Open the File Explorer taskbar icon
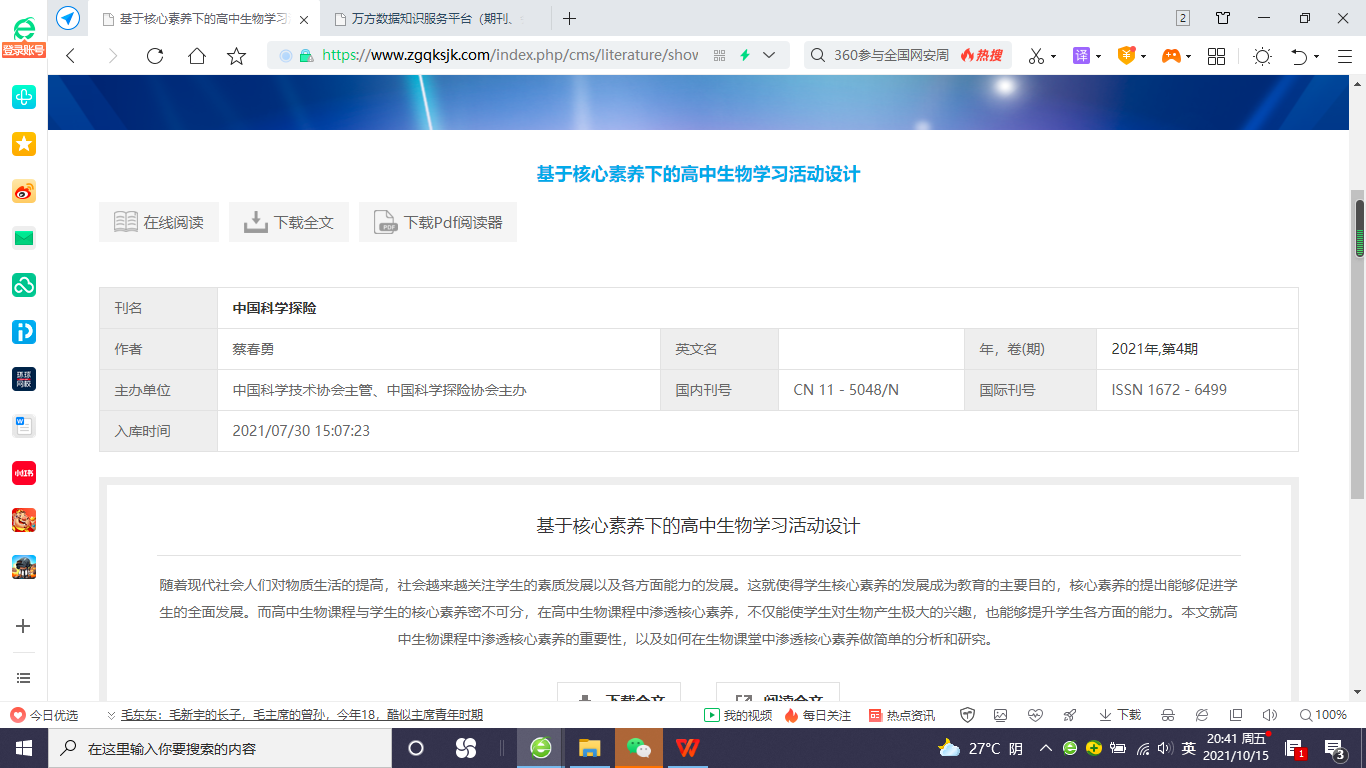1366x768 pixels. 589,748
